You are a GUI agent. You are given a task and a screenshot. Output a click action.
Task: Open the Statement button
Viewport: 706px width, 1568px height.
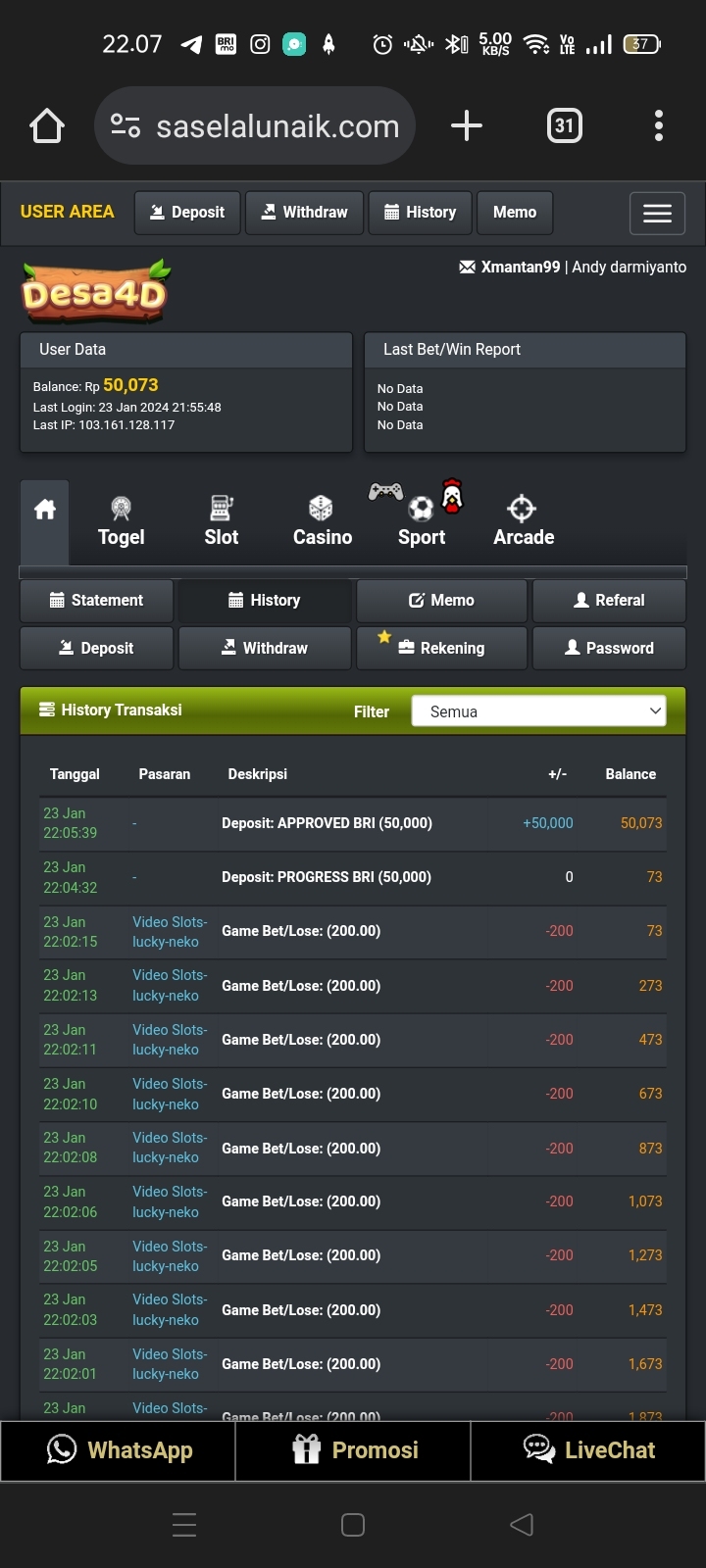96,601
